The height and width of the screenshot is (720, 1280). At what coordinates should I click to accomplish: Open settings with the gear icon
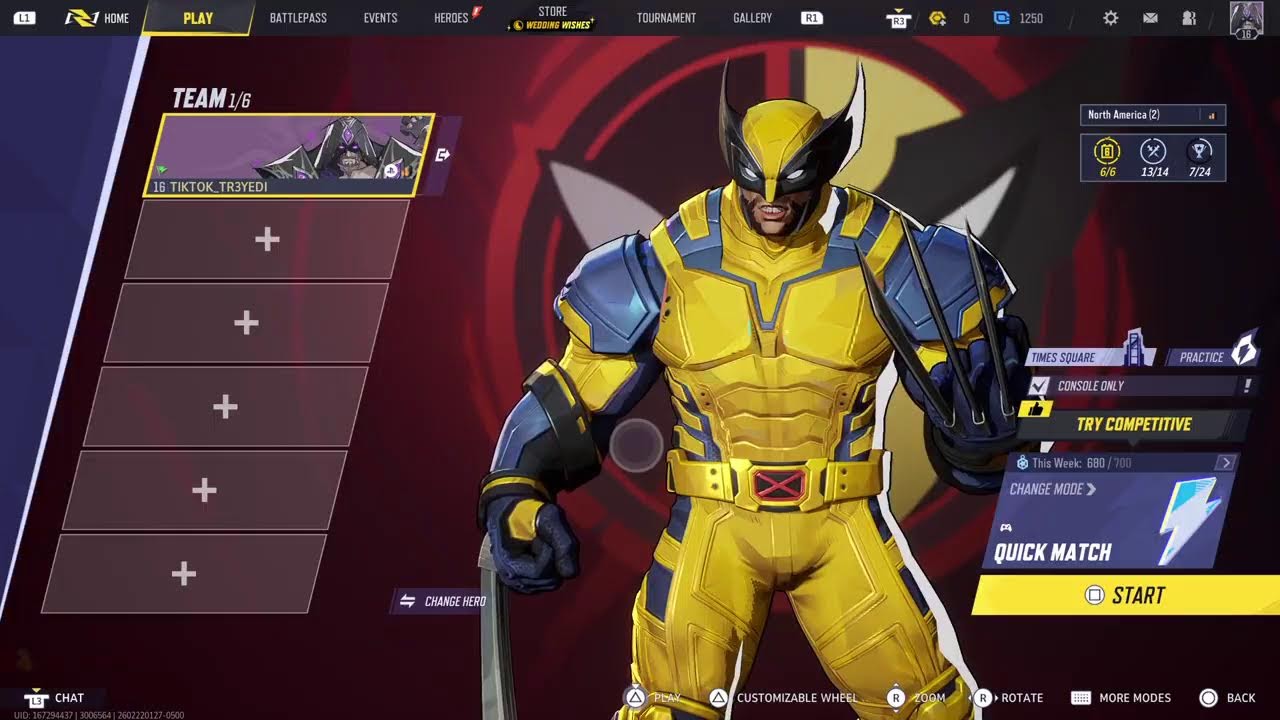point(1111,18)
